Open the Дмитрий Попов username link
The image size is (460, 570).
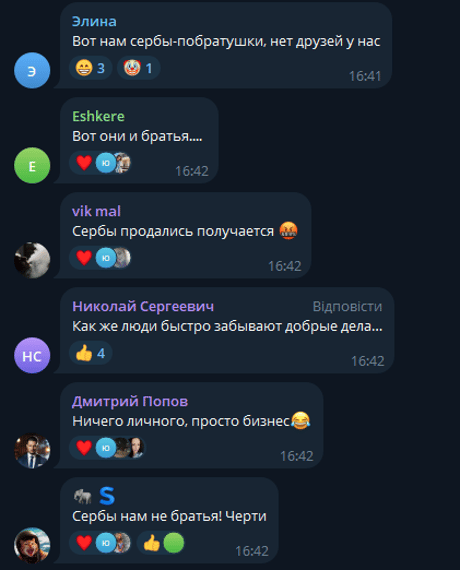[x=130, y=401]
